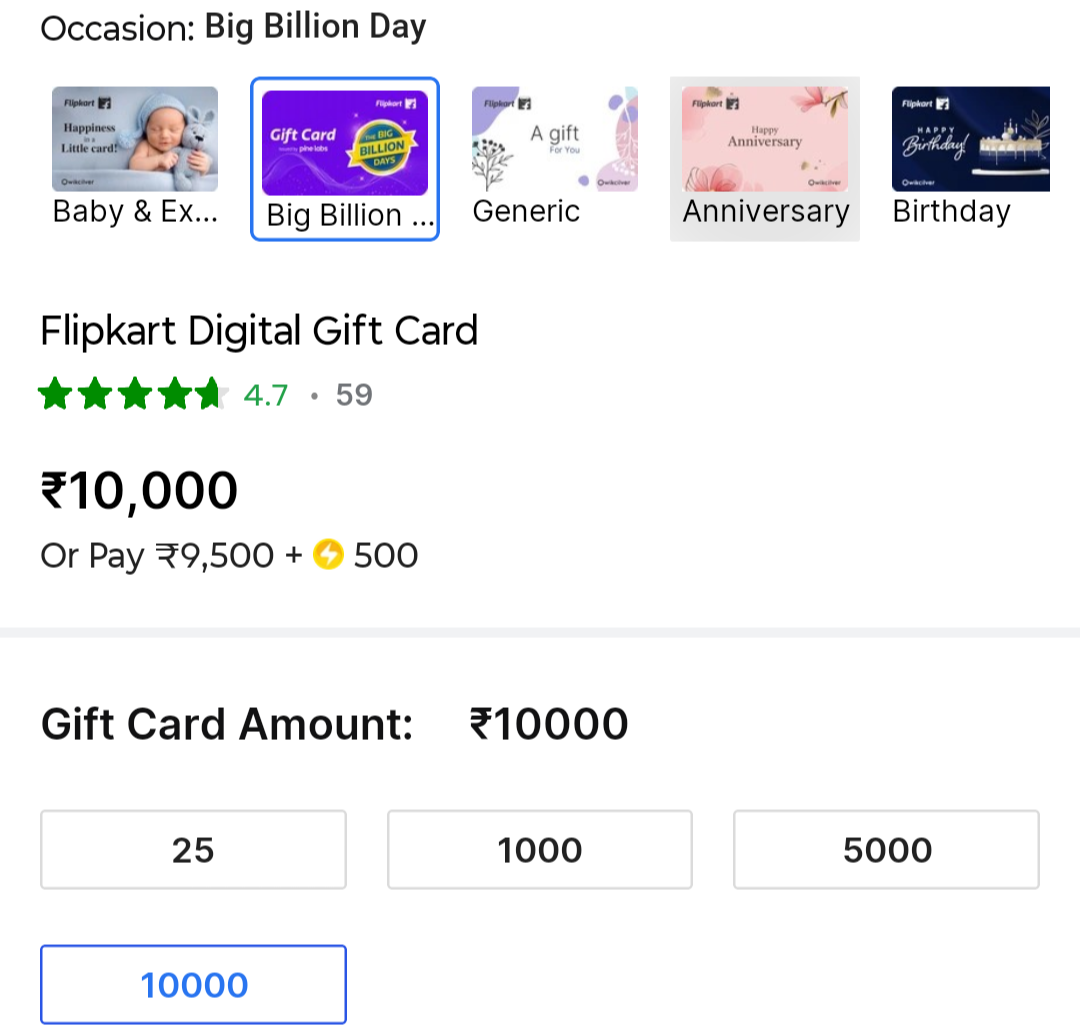The width and height of the screenshot is (1080, 1028).
Task: Select the 25 amount option
Action: tap(193, 850)
